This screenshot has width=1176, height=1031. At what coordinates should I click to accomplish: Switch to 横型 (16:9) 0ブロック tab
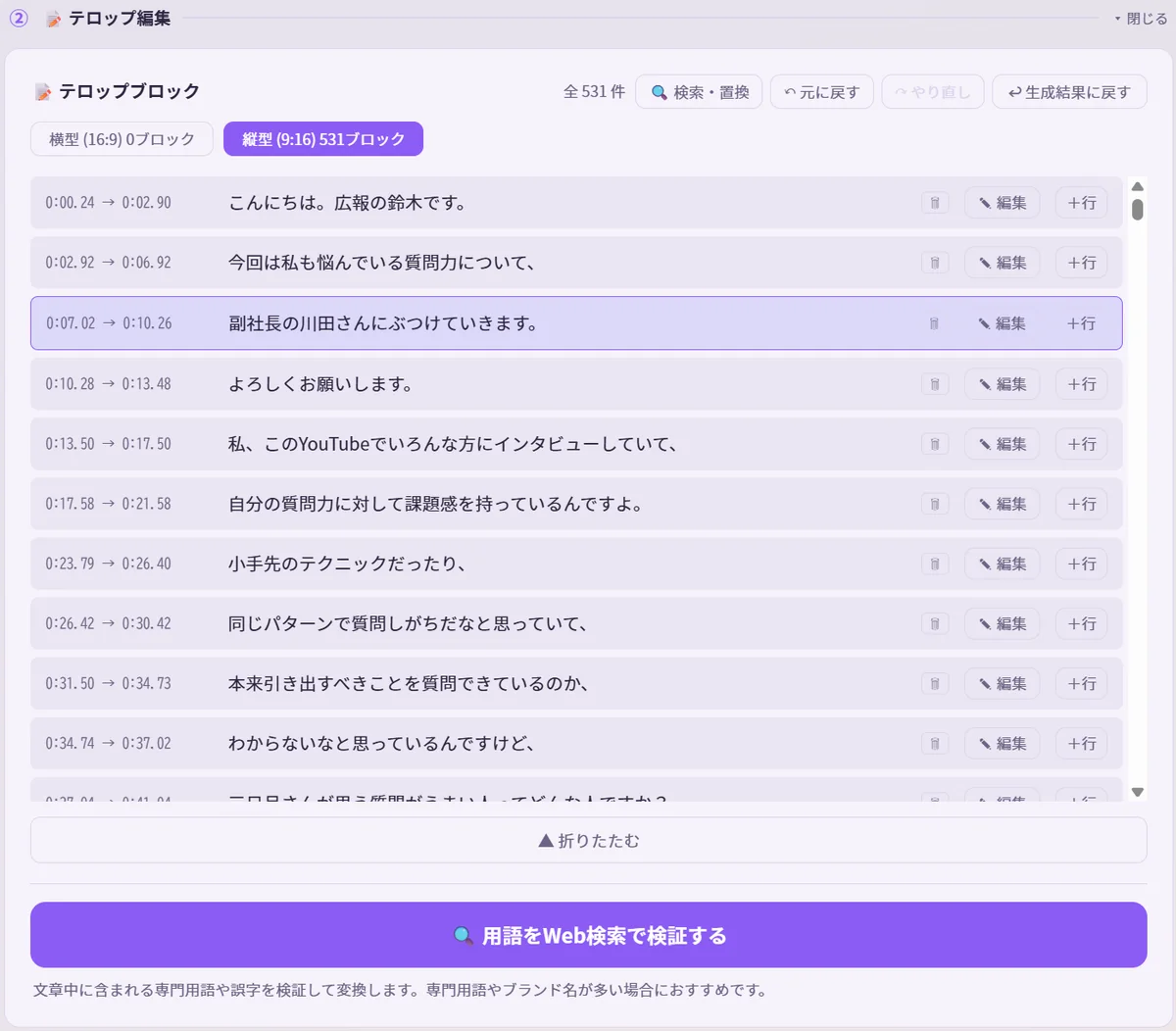pyautogui.click(x=122, y=139)
